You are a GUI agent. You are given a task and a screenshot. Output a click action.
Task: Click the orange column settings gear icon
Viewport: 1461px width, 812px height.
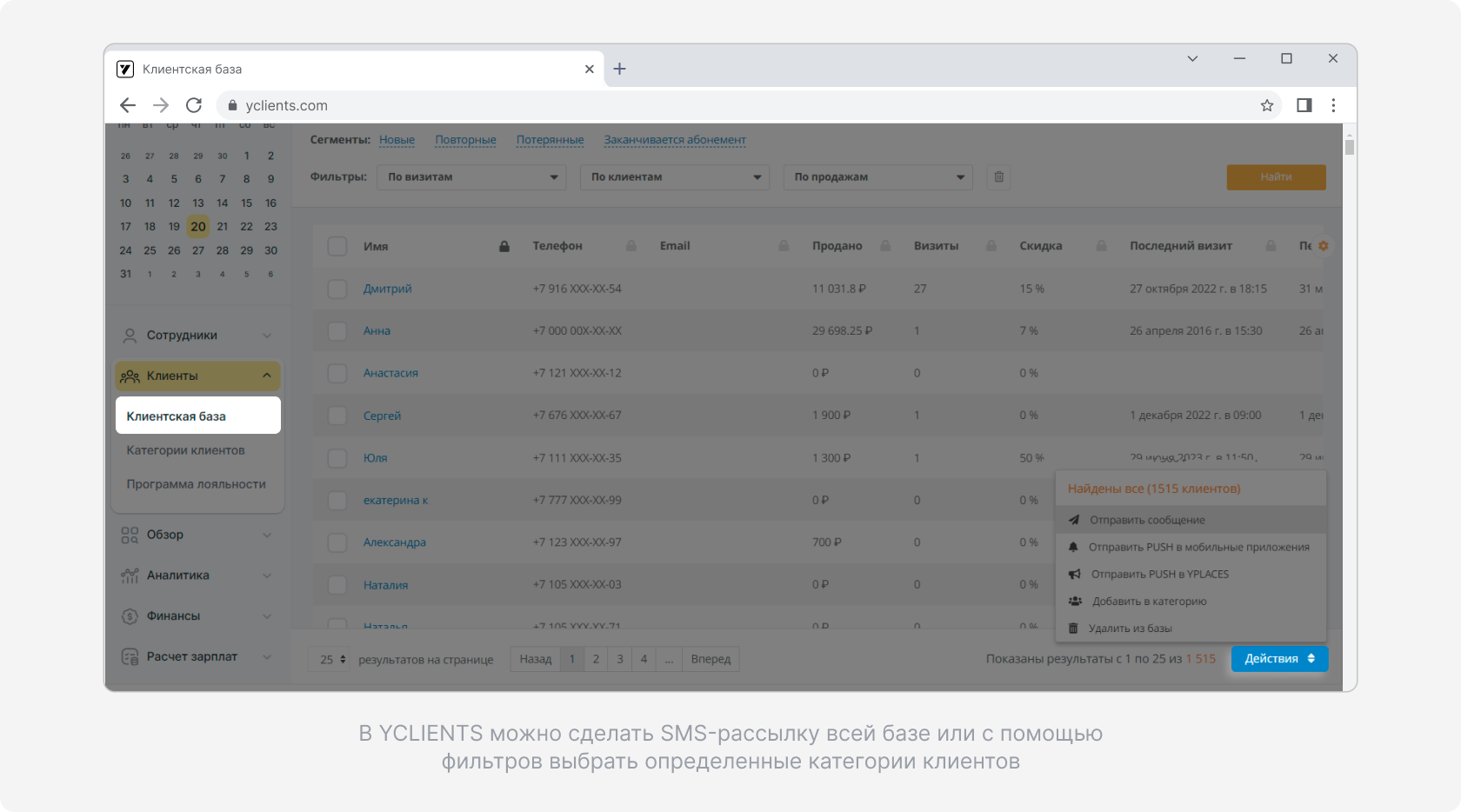1323,246
